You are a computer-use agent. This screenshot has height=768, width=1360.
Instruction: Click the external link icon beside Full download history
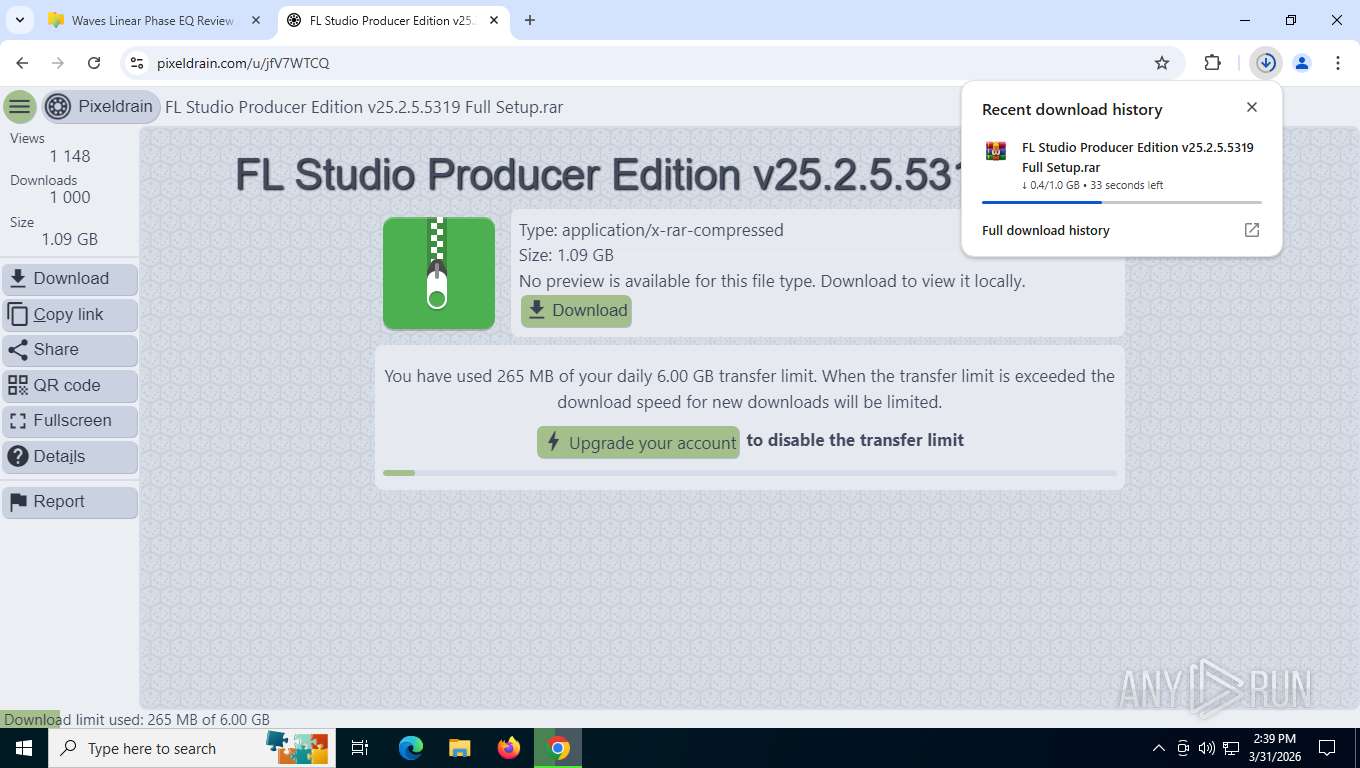point(1251,230)
